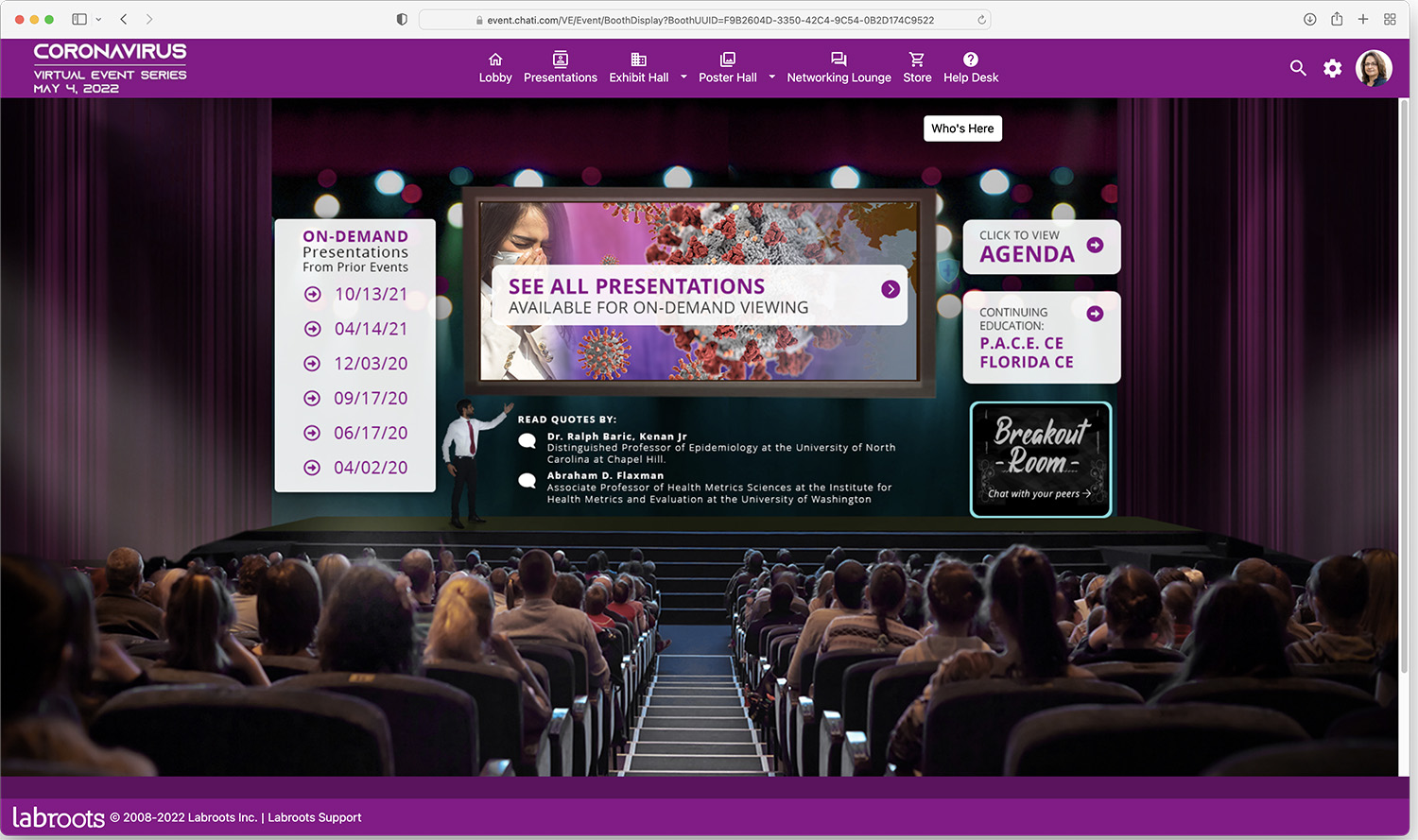Open the Breakout Room chat panel
This screenshot has width=1418, height=840.
(x=1040, y=459)
